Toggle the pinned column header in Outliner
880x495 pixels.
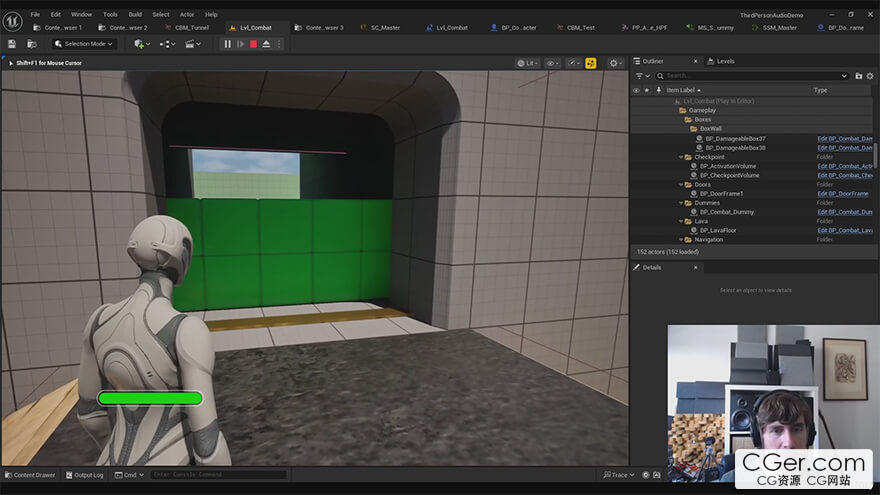646,90
